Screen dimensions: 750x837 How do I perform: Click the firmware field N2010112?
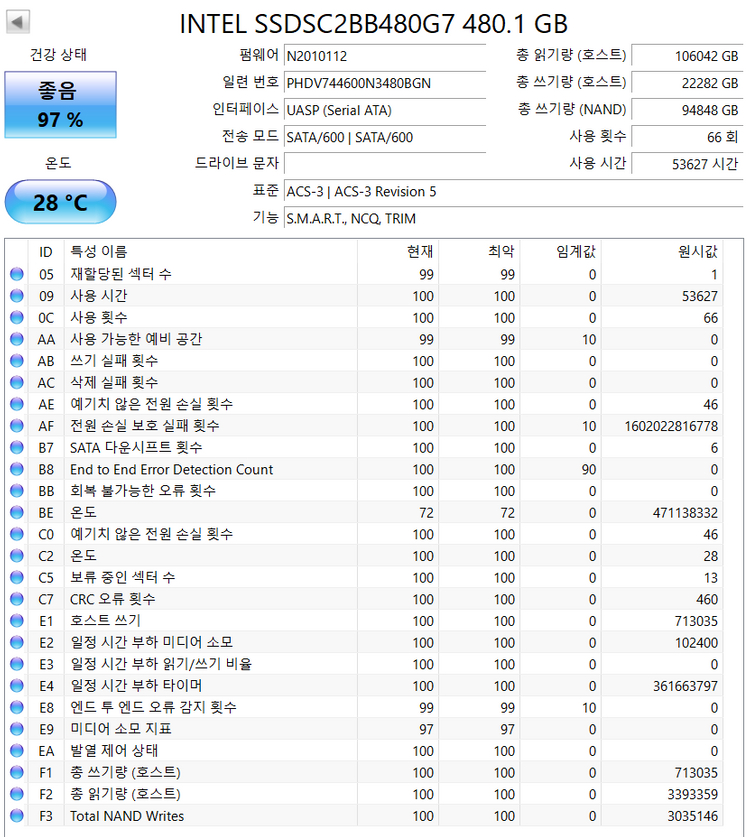pos(385,56)
